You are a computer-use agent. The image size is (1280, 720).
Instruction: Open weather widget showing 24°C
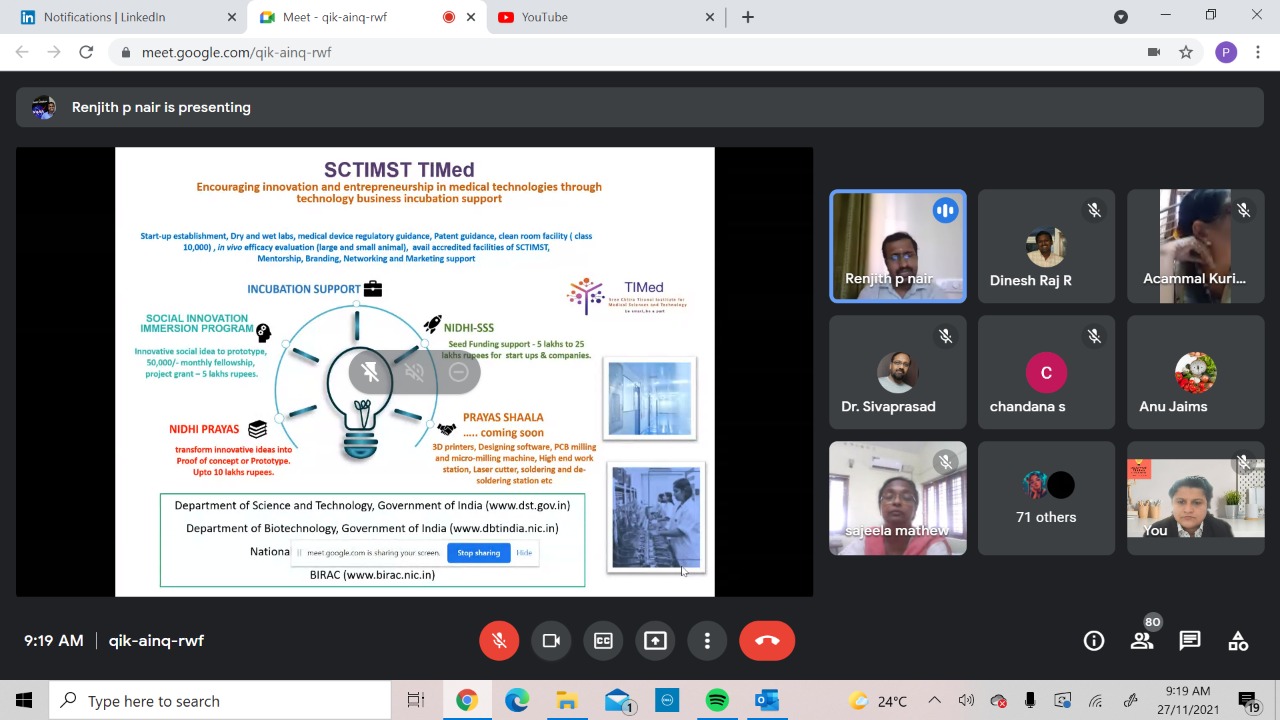click(x=878, y=701)
